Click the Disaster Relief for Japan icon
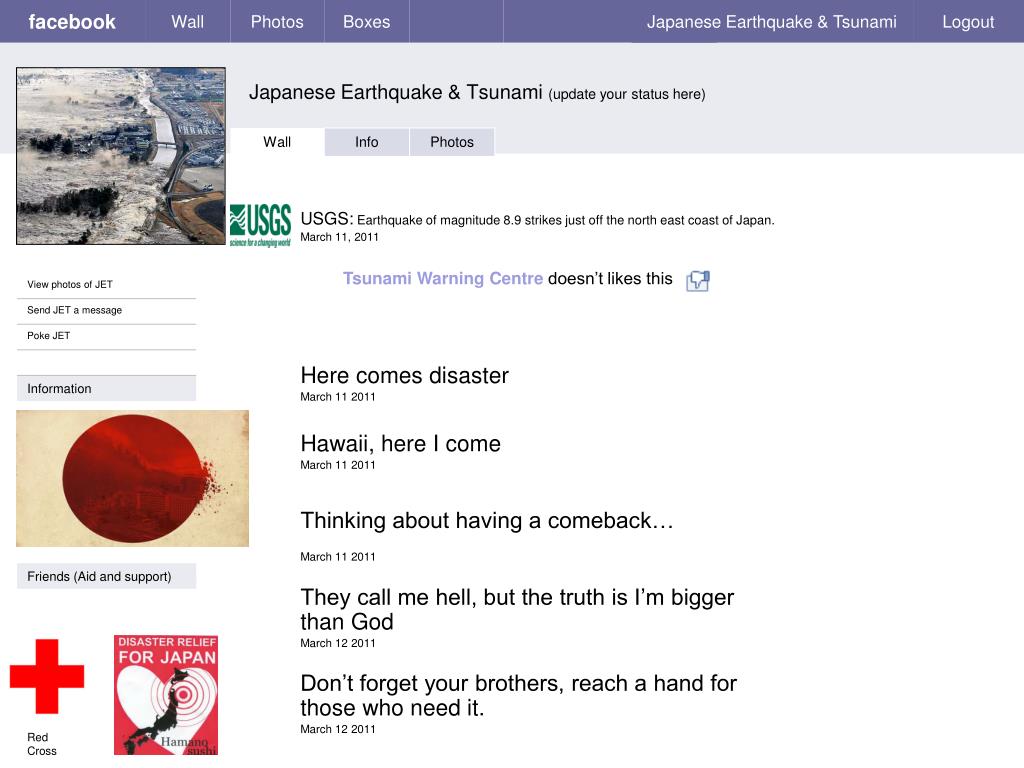1024x768 pixels. (166, 695)
